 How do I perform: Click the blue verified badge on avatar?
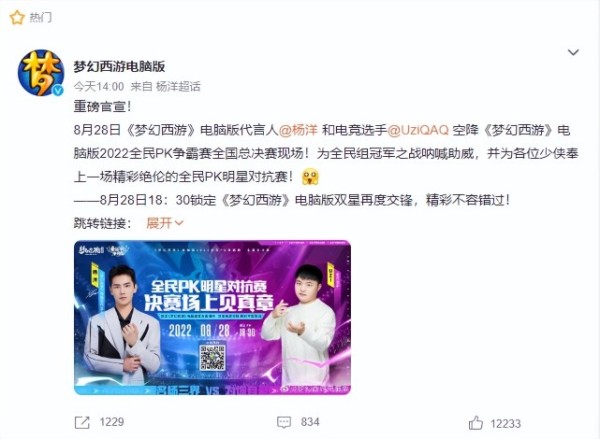pyautogui.click(x=58, y=90)
